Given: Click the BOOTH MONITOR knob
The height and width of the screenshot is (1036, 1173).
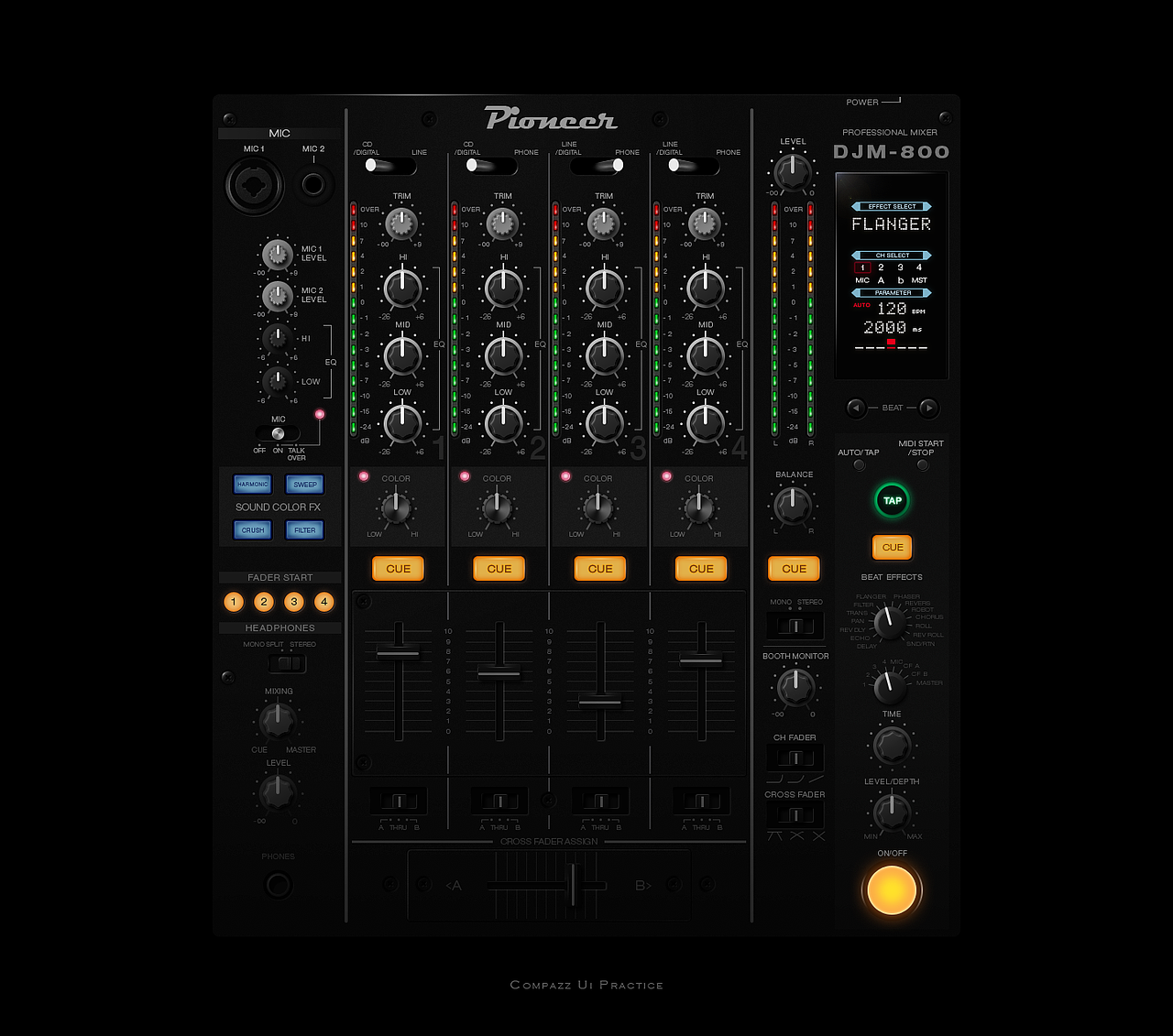Looking at the screenshot, I should point(795,687).
